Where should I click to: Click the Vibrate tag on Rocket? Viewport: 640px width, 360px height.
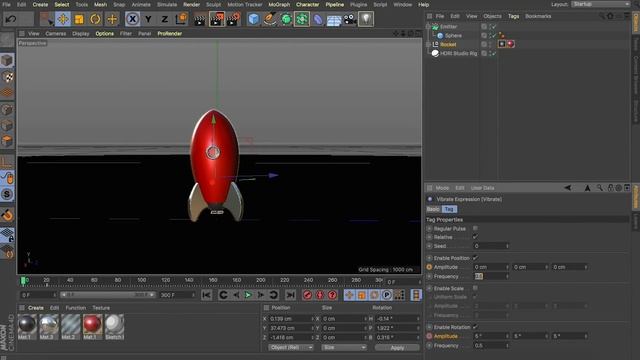pyautogui.click(x=502, y=44)
